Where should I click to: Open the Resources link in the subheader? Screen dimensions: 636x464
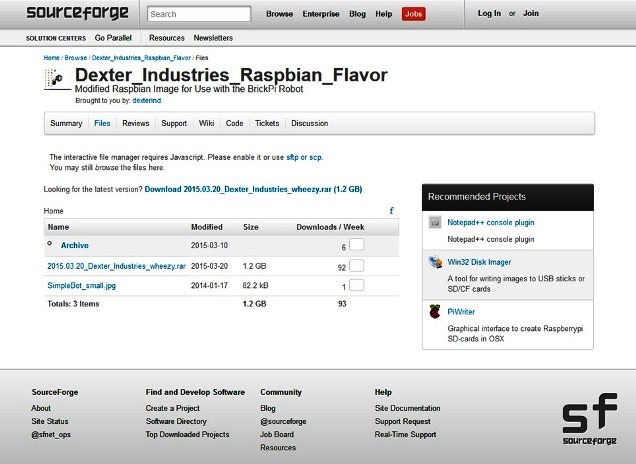click(x=167, y=38)
